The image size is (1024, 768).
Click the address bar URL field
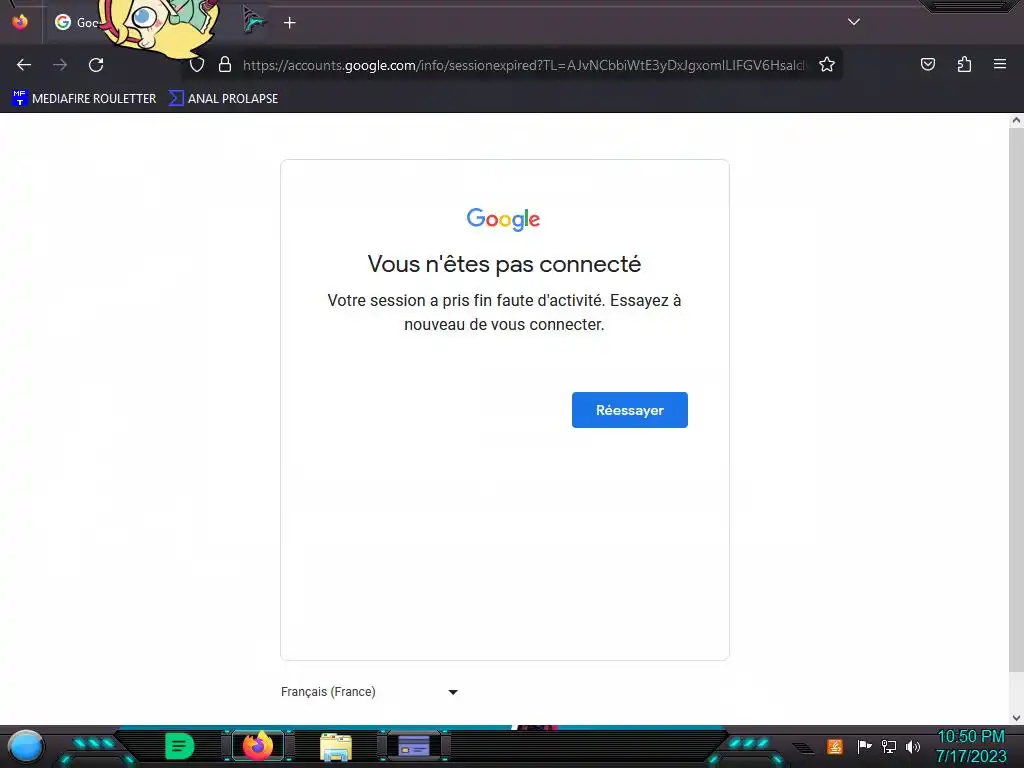click(524, 65)
